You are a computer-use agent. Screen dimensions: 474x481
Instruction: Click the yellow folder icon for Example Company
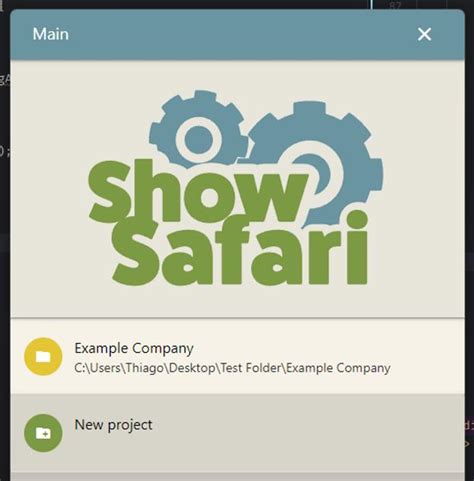click(43, 357)
